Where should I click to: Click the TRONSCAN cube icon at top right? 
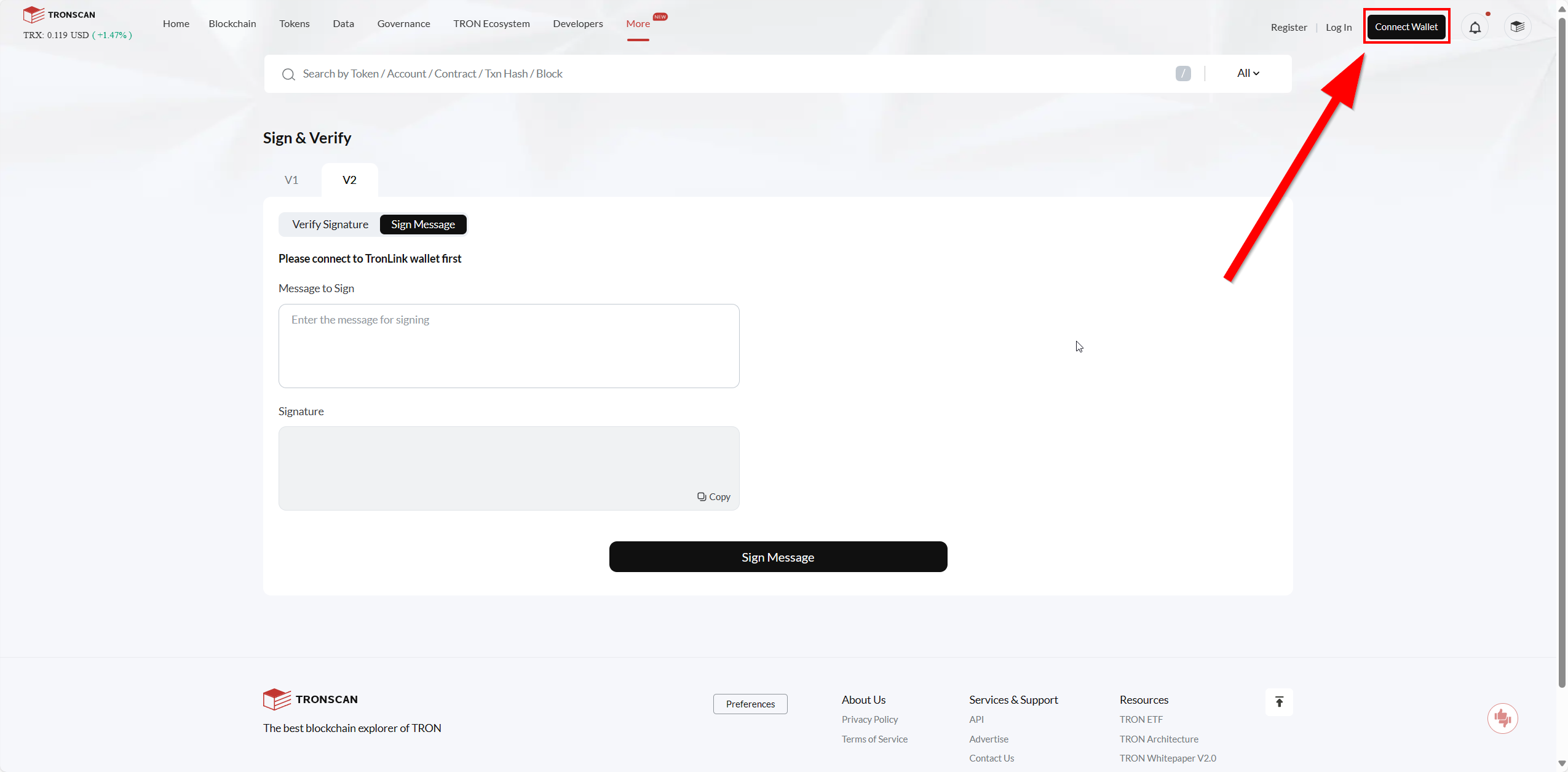pyautogui.click(x=1517, y=27)
